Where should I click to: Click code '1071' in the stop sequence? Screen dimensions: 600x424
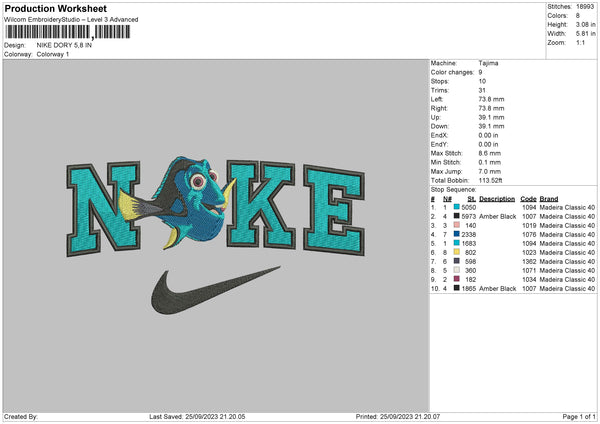tap(529, 271)
